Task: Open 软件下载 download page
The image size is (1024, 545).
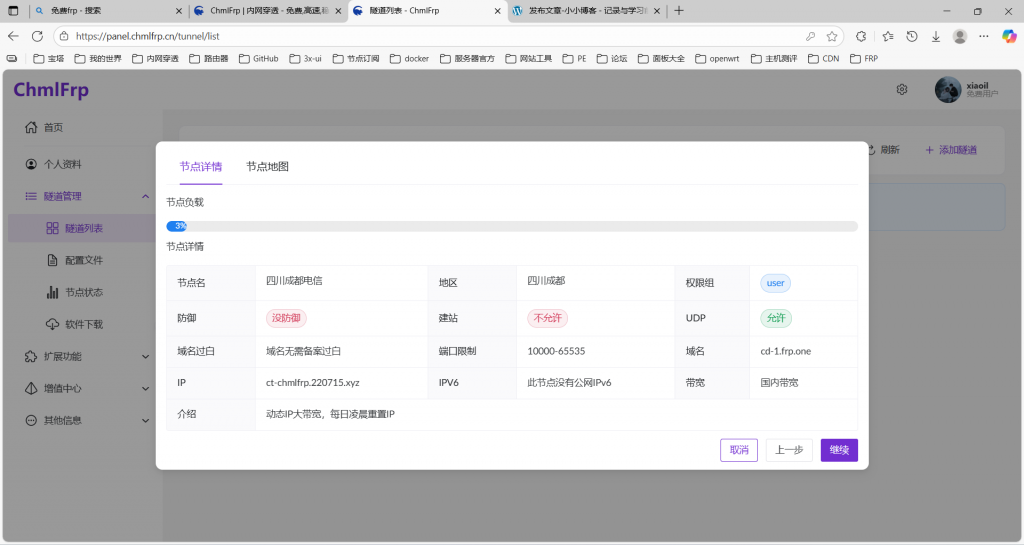Action: tap(84, 325)
